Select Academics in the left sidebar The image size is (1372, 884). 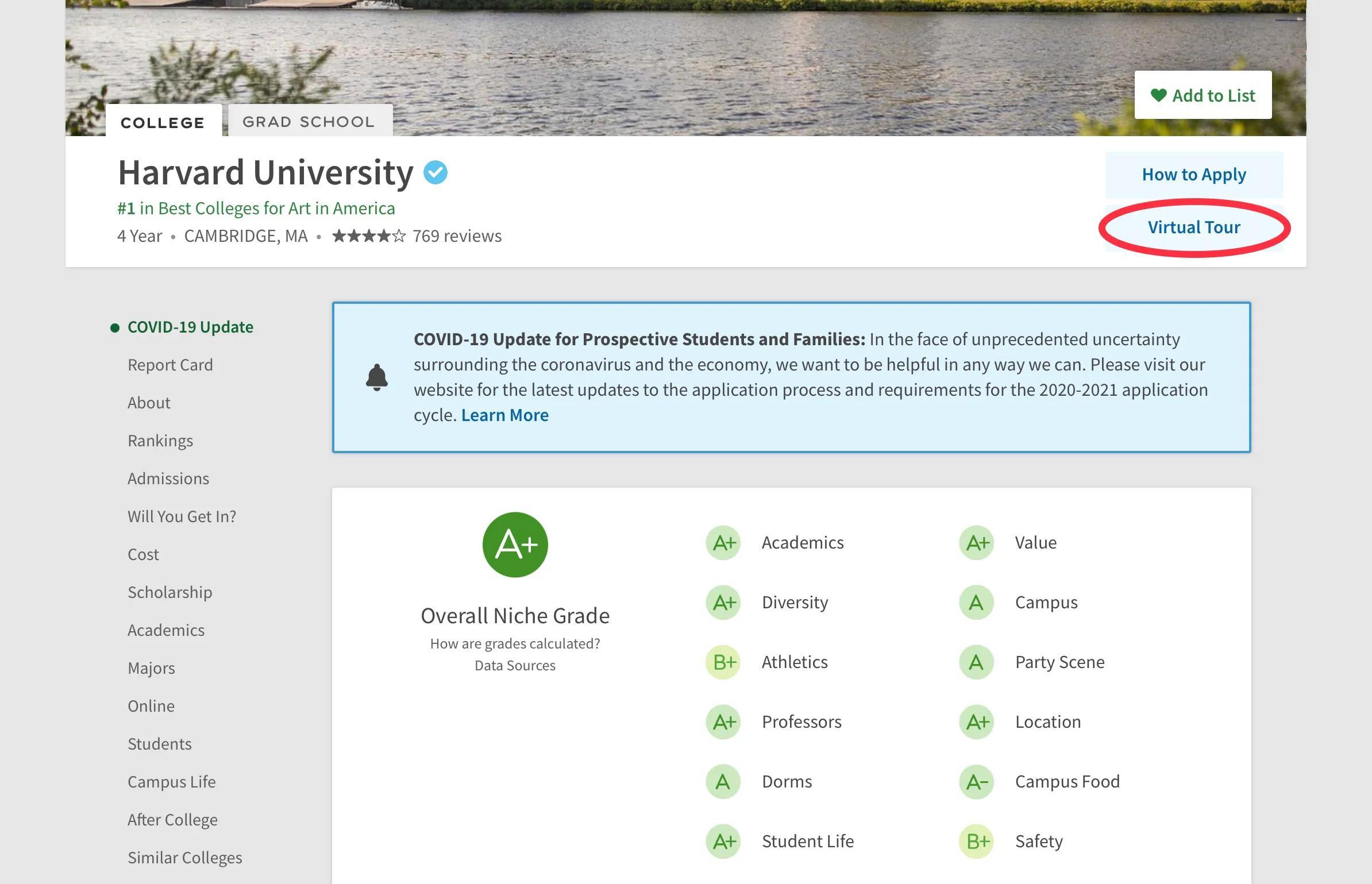pyautogui.click(x=166, y=630)
